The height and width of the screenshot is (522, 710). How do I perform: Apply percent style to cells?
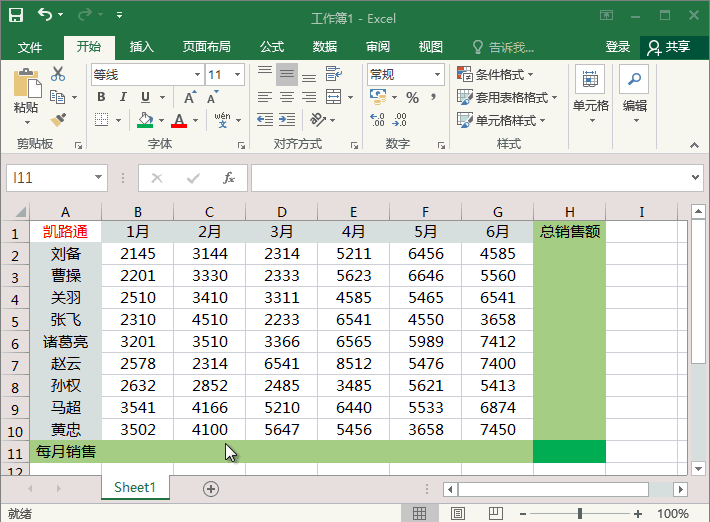(x=411, y=97)
